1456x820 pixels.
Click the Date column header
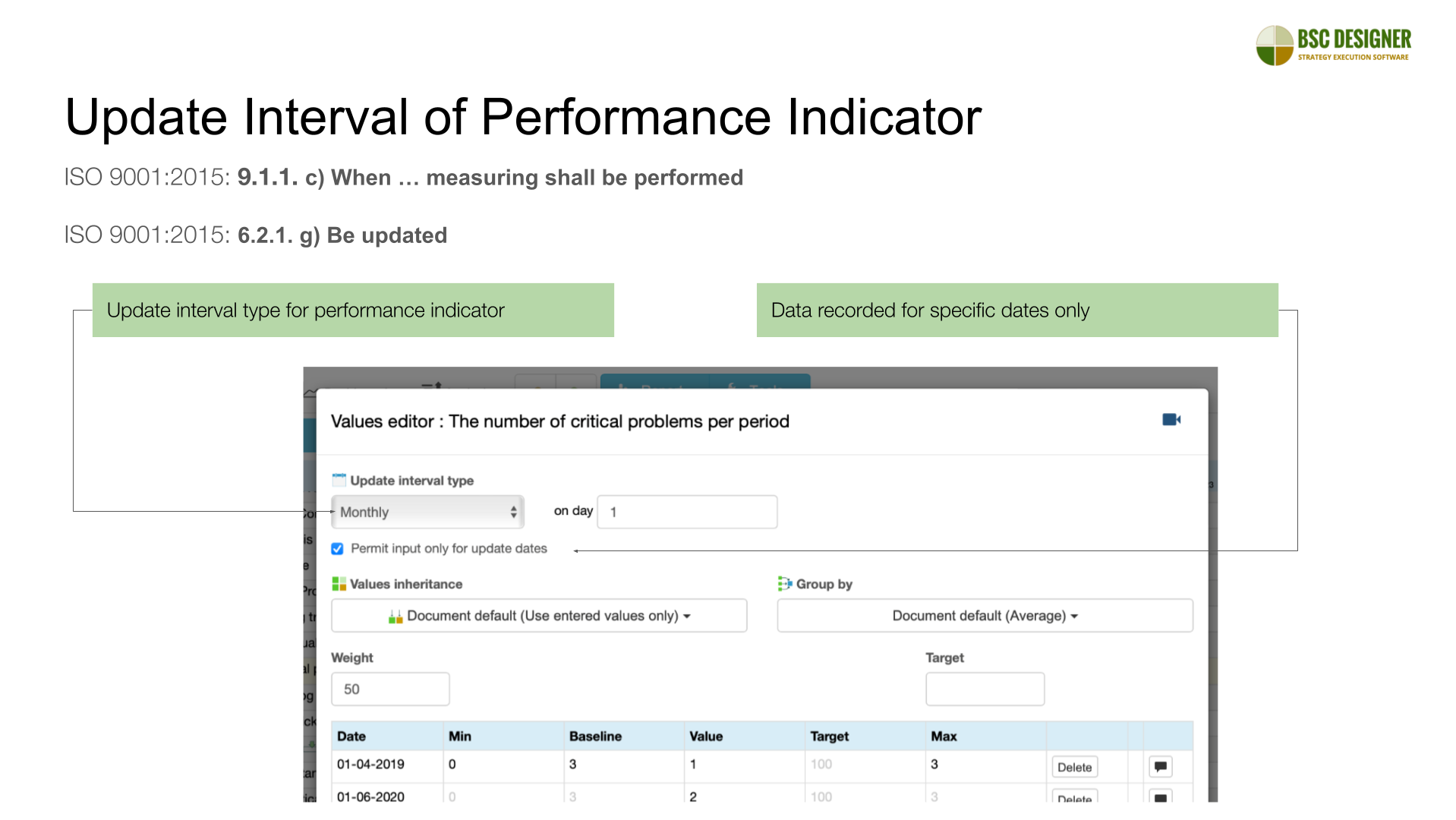tap(351, 736)
